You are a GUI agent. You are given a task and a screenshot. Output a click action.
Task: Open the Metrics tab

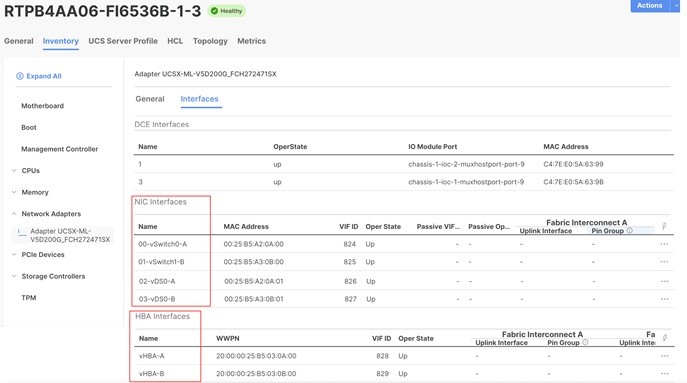tap(251, 41)
